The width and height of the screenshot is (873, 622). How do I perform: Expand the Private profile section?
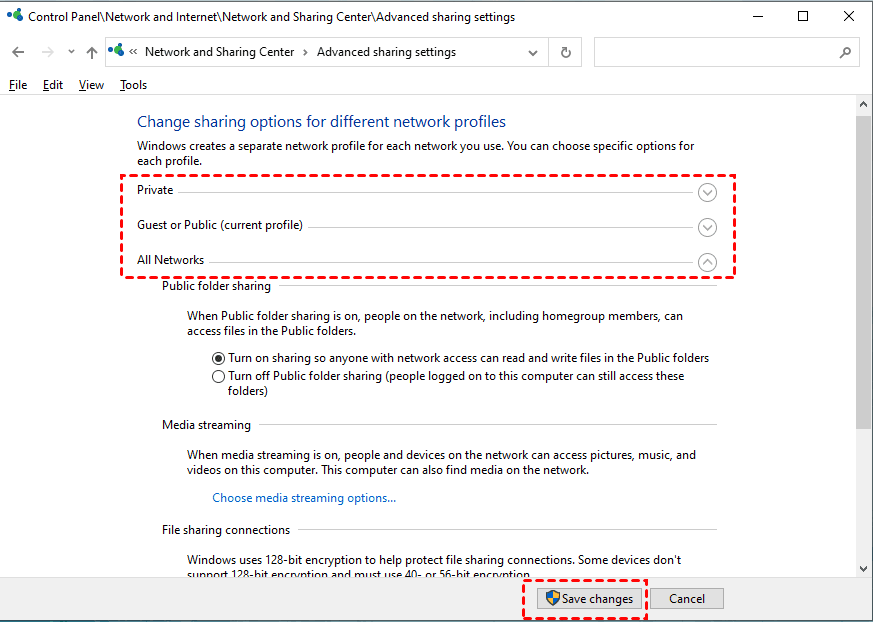point(707,192)
